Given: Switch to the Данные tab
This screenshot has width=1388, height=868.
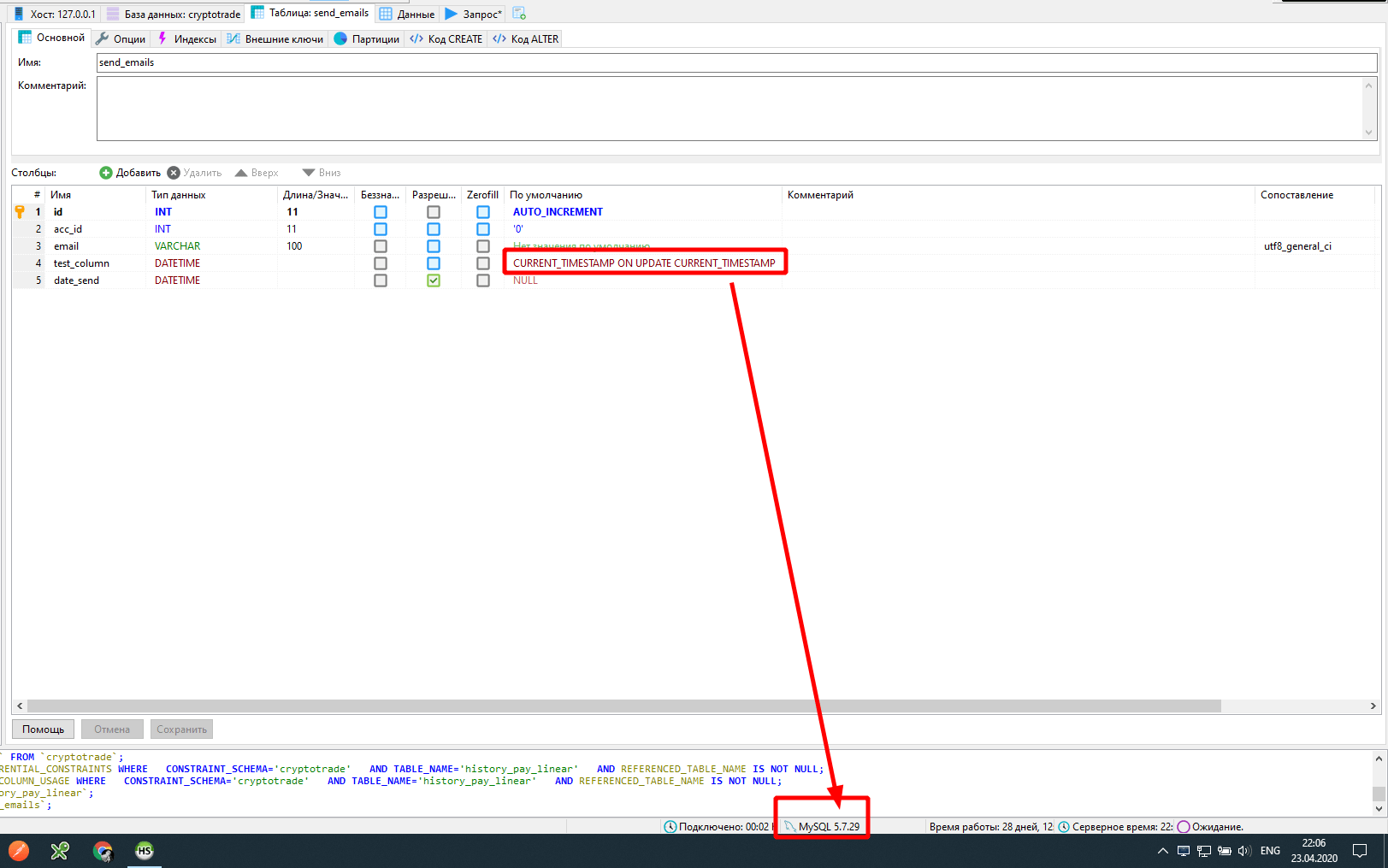Looking at the screenshot, I should click(407, 14).
